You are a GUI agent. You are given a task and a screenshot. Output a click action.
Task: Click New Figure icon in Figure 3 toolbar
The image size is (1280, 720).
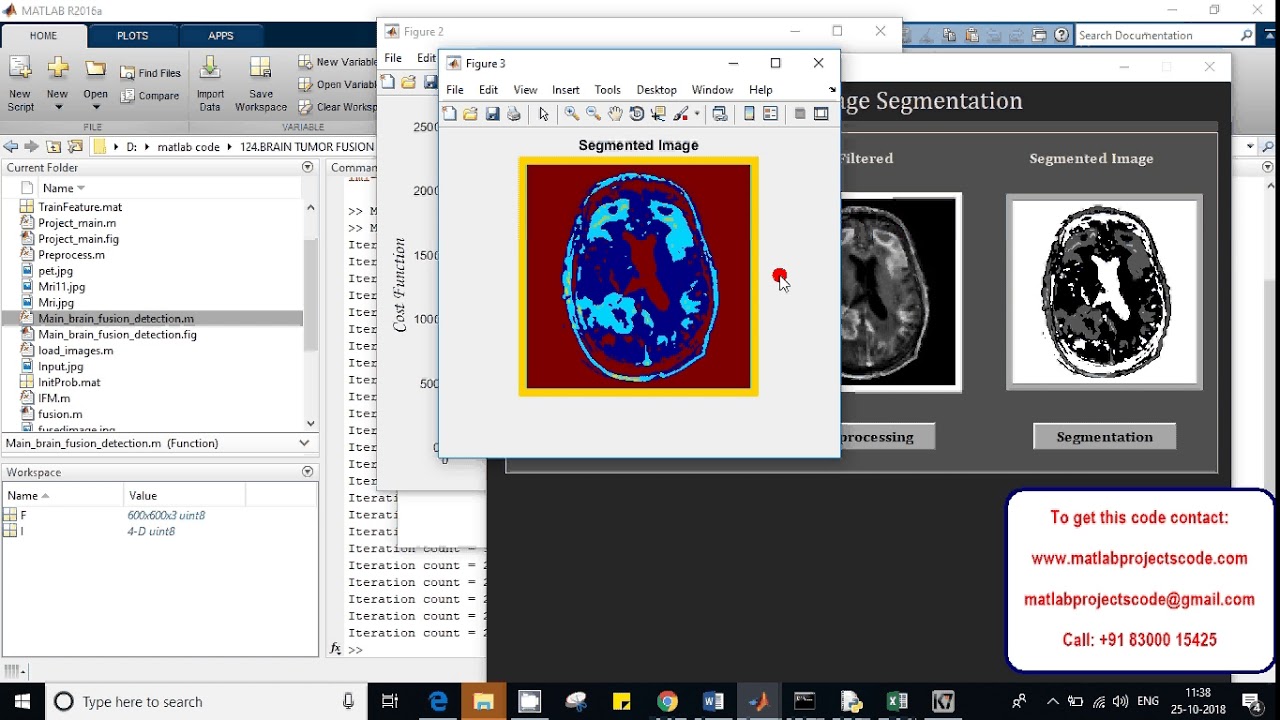coord(450,114)
